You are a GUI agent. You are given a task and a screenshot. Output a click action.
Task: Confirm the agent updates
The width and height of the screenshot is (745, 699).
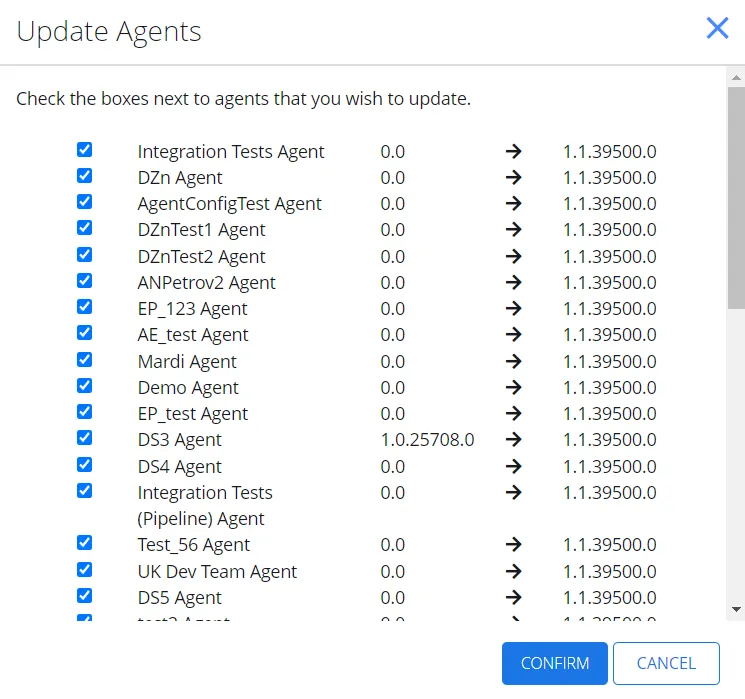pyautogui.click(x=554, y=663)
